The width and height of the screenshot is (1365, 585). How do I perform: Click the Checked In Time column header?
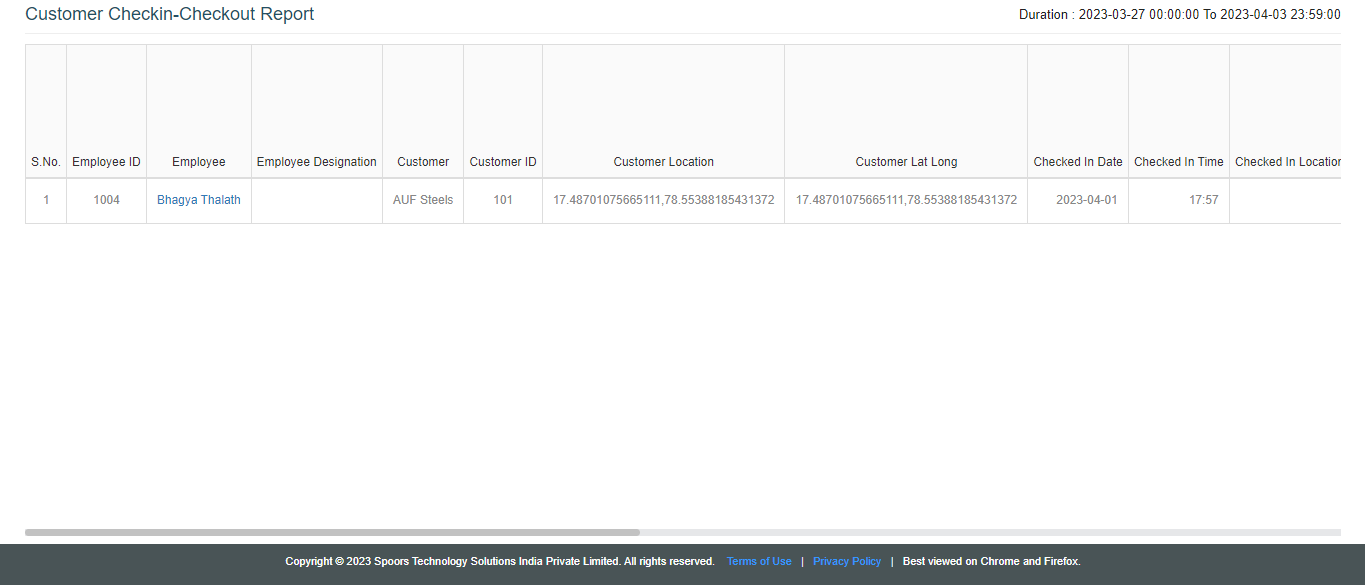[1178, 162]
